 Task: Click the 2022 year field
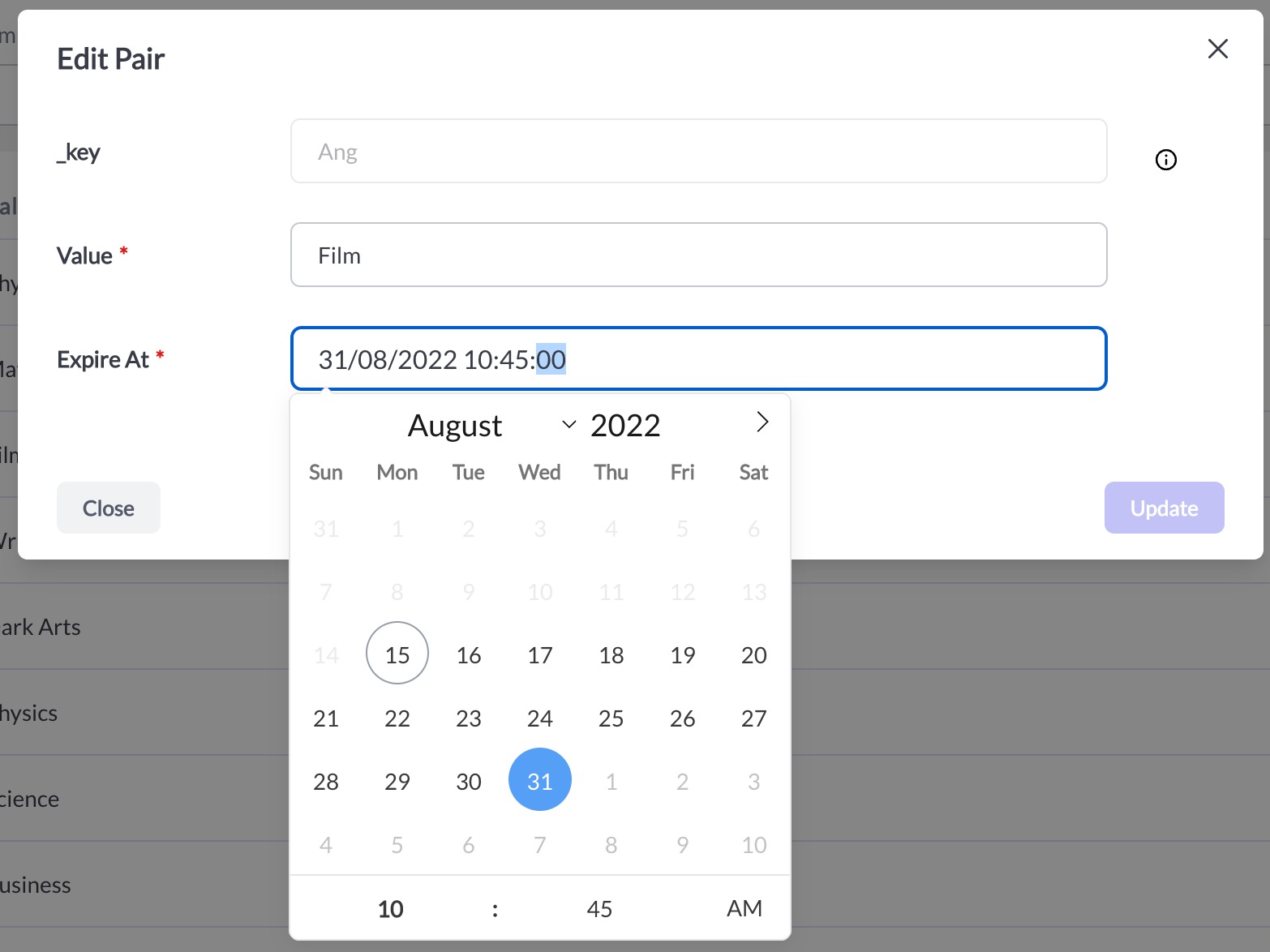point(625,425)
